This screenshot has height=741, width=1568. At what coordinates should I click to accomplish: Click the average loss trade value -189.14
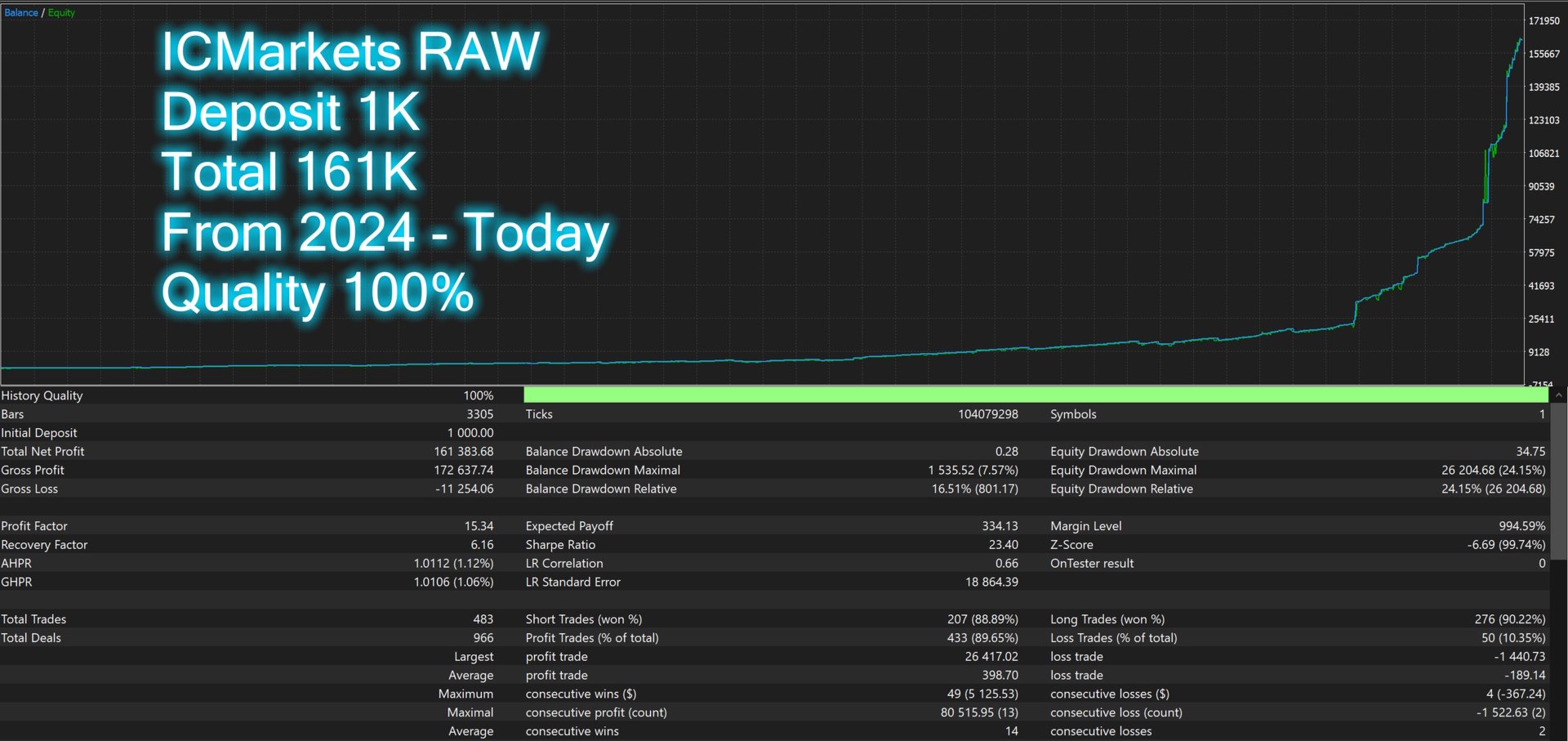(1526, 676)
